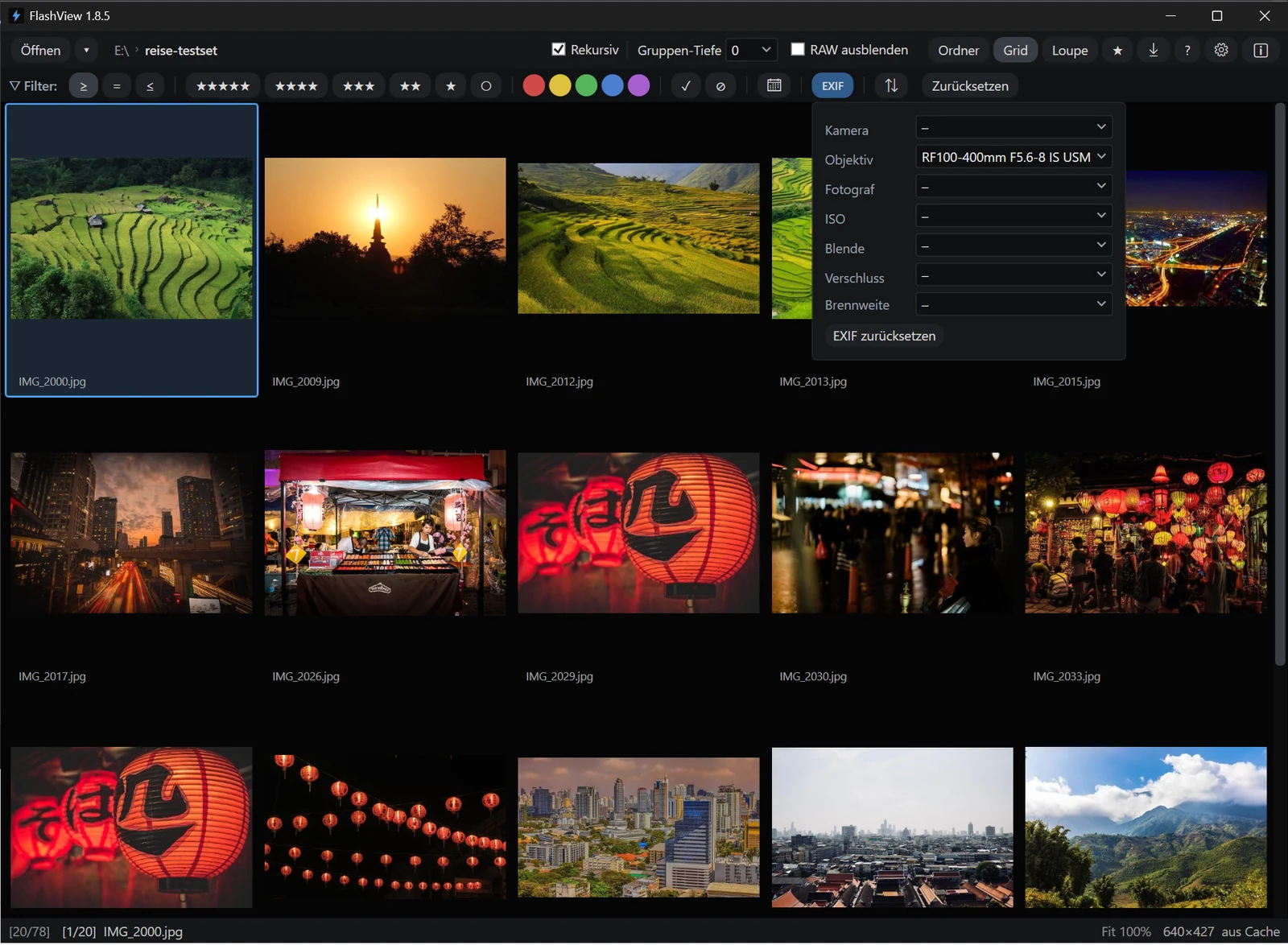
Task: Filter by three stars rating
Action: [359, 86]
